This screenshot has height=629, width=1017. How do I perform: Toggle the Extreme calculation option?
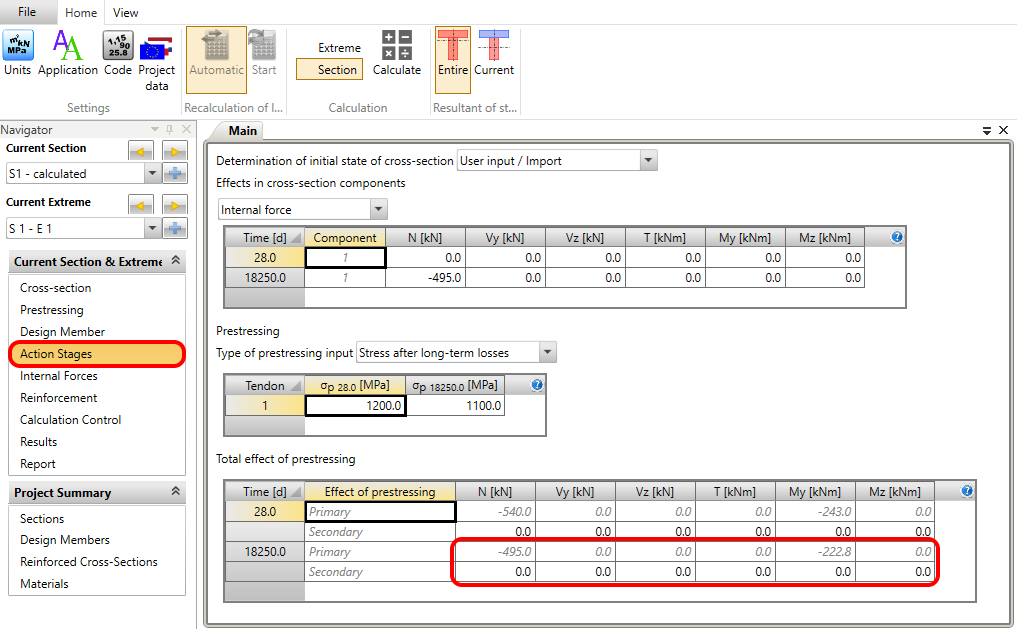click(339, 48)
